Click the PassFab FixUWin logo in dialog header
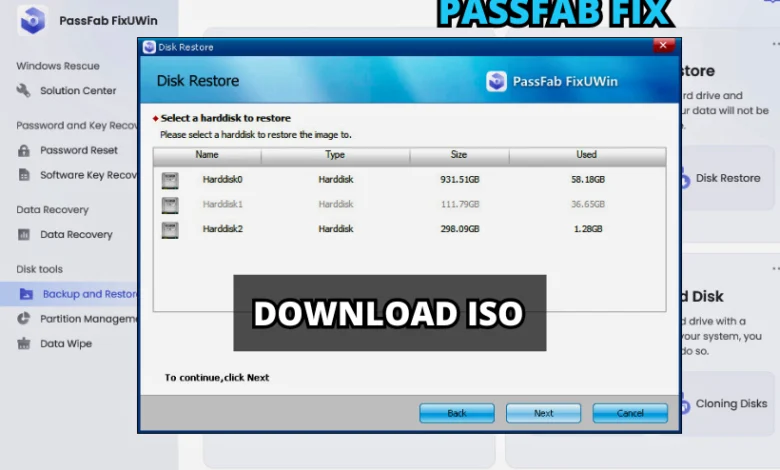 (x=496, y=82)
